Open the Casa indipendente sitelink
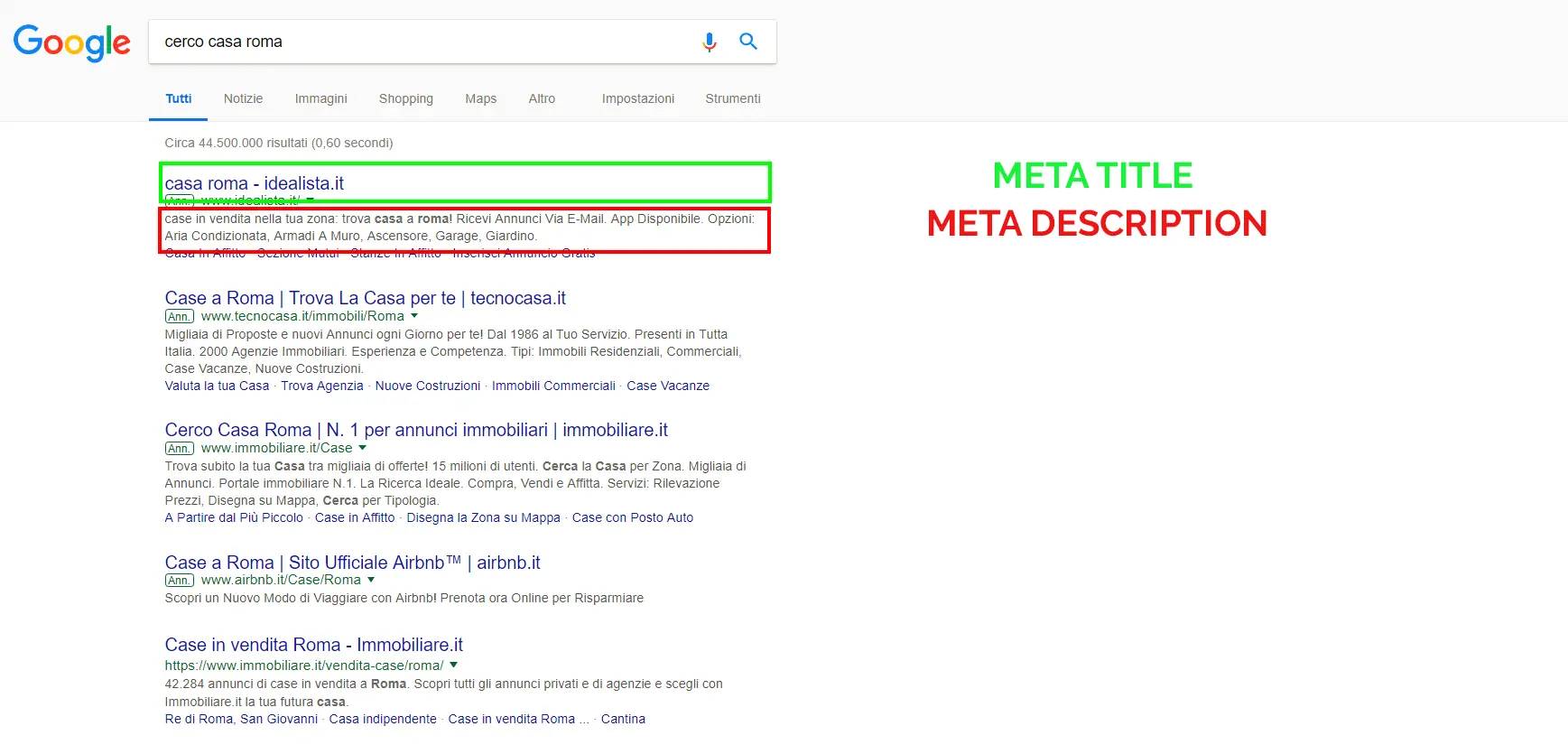Viewport: 1568px width, 754px height. coord(383,719)
